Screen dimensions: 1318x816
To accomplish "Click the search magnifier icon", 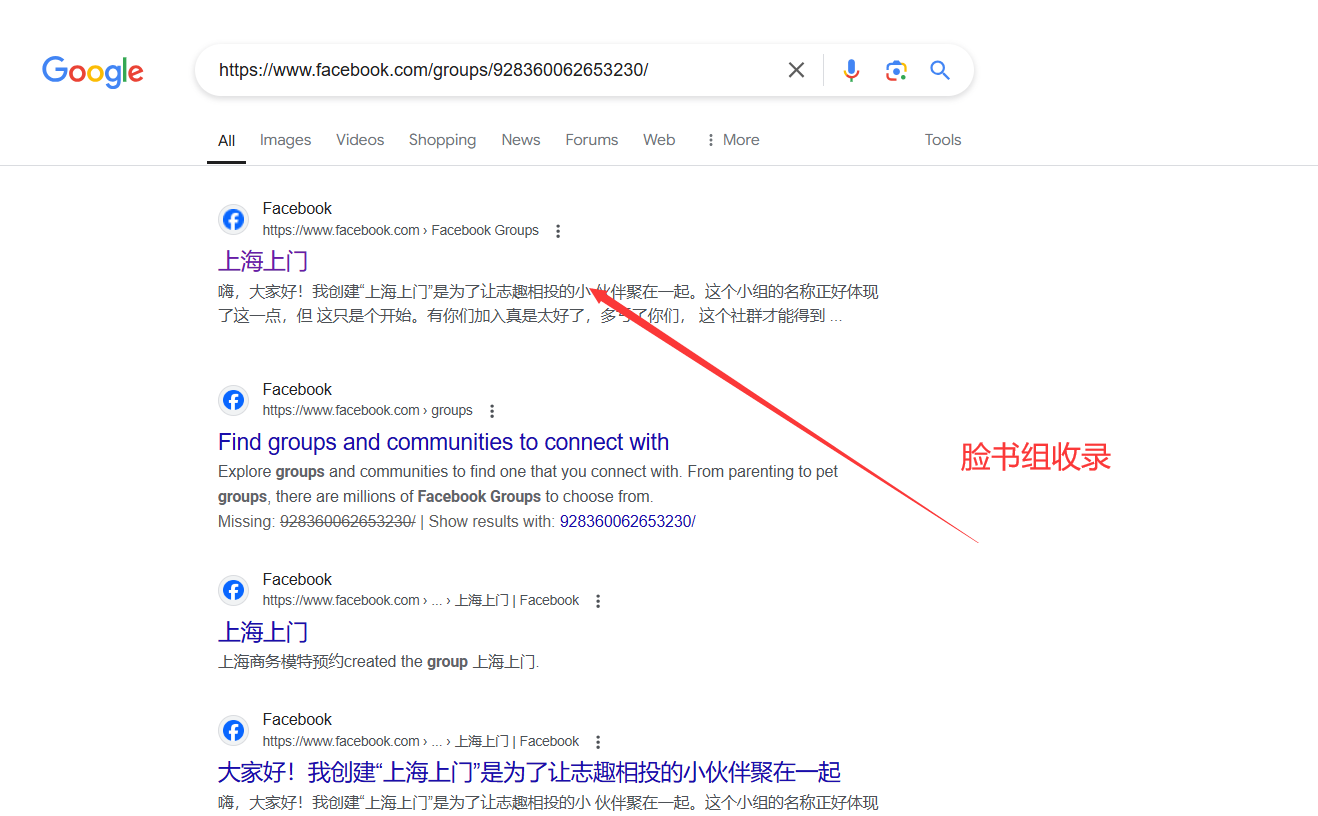I will click(x=939, y=69).
